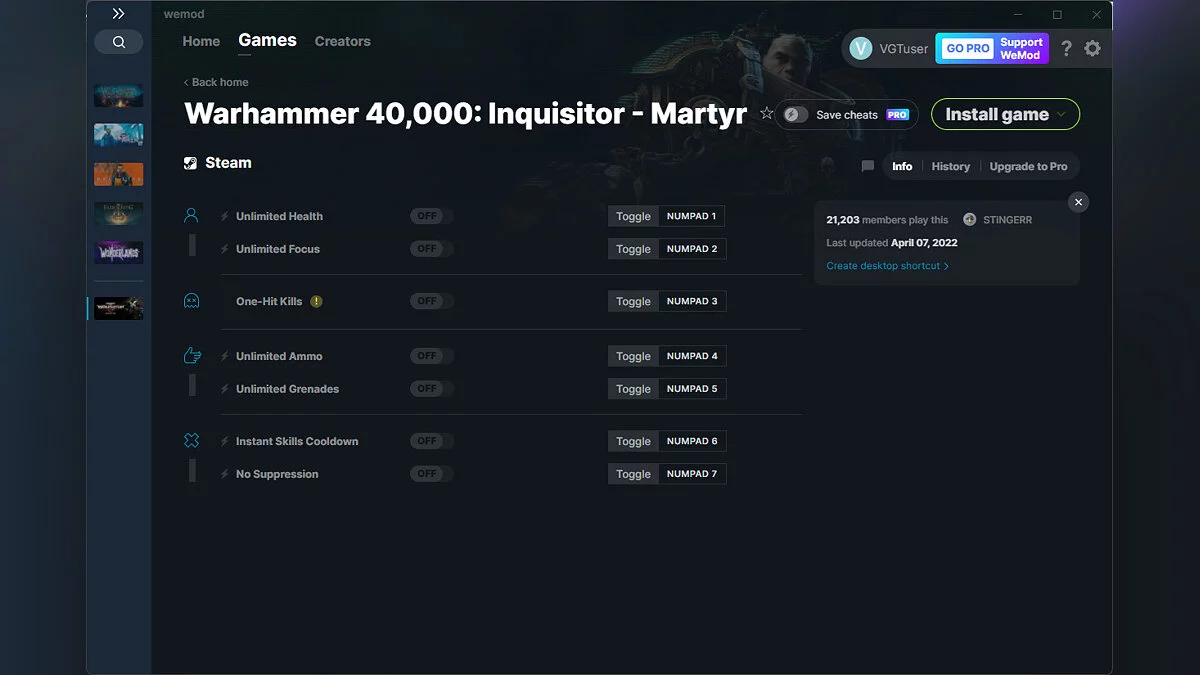The height and width of the screenshot is (675, 1200).
Task: Open the chat icon next to Info
Action: point(867,166)
